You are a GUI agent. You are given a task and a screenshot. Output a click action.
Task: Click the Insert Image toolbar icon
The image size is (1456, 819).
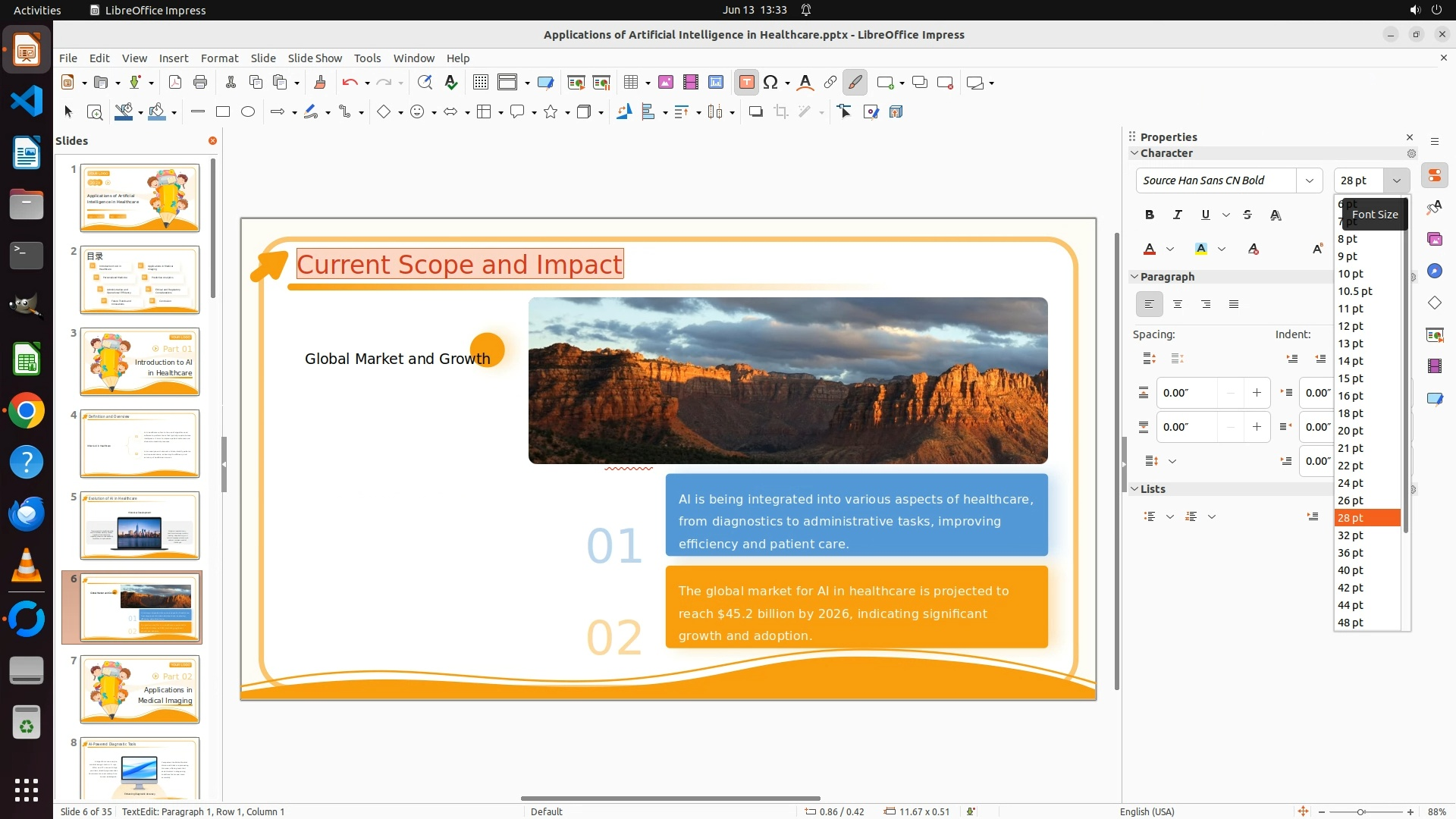tap(666, 83)
